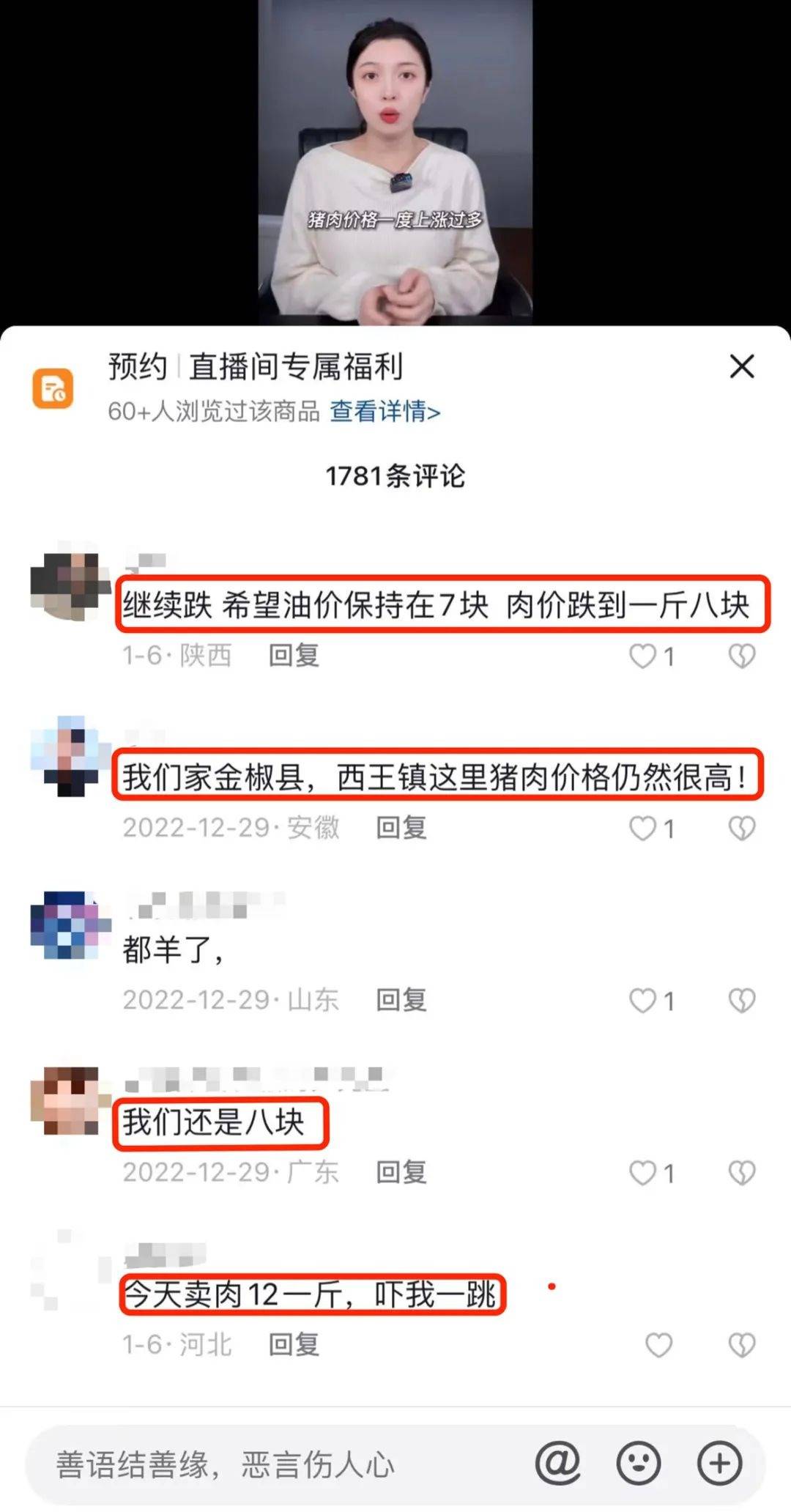Image resolution: width=791 pixels, height=1512 pixels.
Task: Reply to the 安徽 comment via 回复
Action: click(401, 828)
